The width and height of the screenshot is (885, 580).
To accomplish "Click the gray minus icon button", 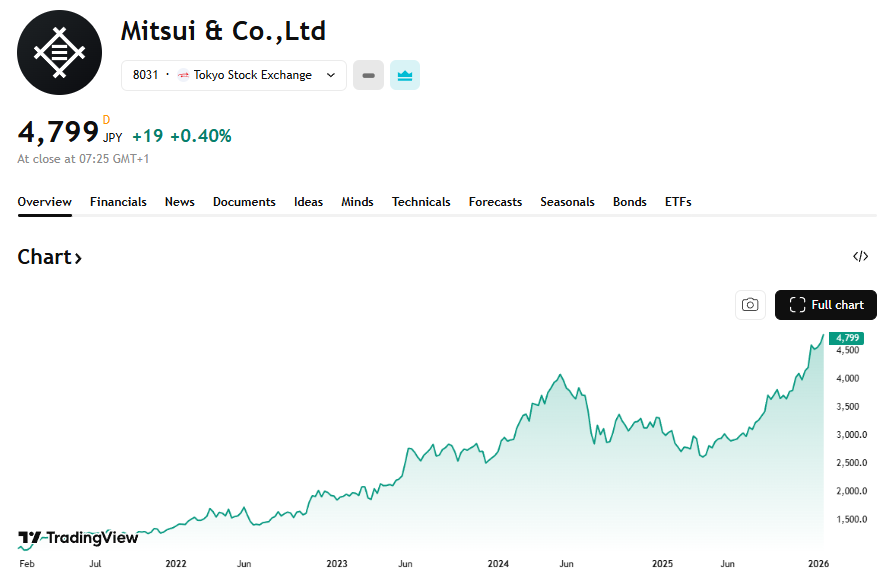I will pyautogui.click(x=368, y=75).
